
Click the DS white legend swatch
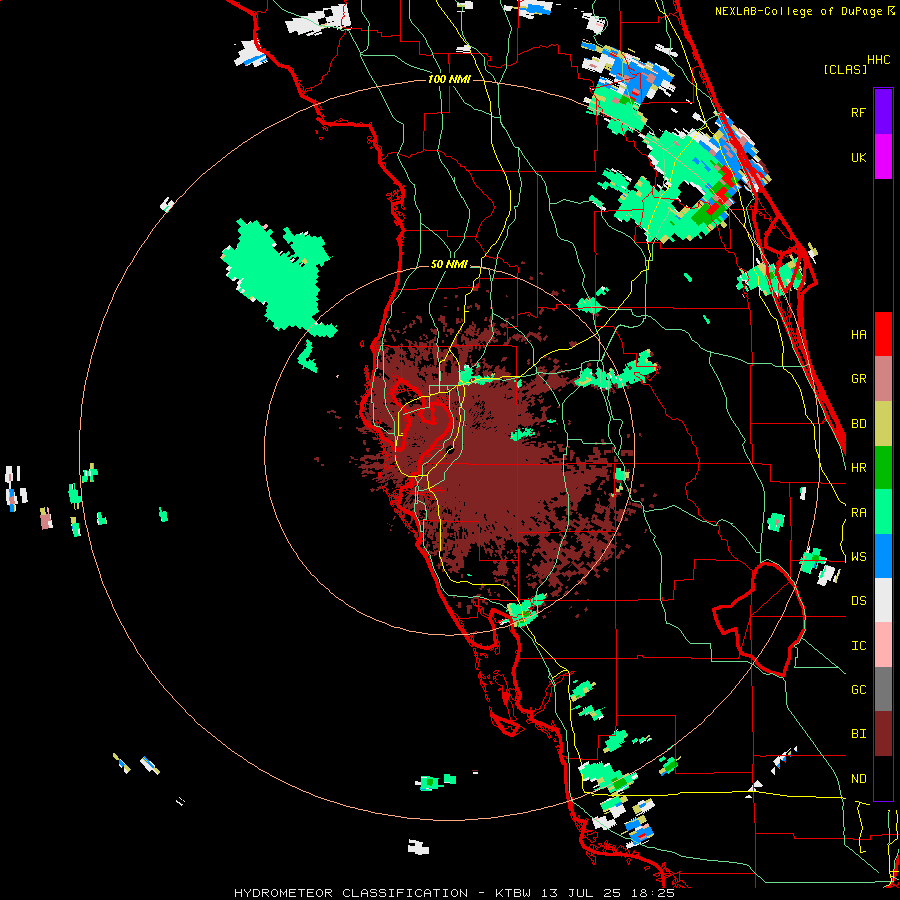(883, 600)
